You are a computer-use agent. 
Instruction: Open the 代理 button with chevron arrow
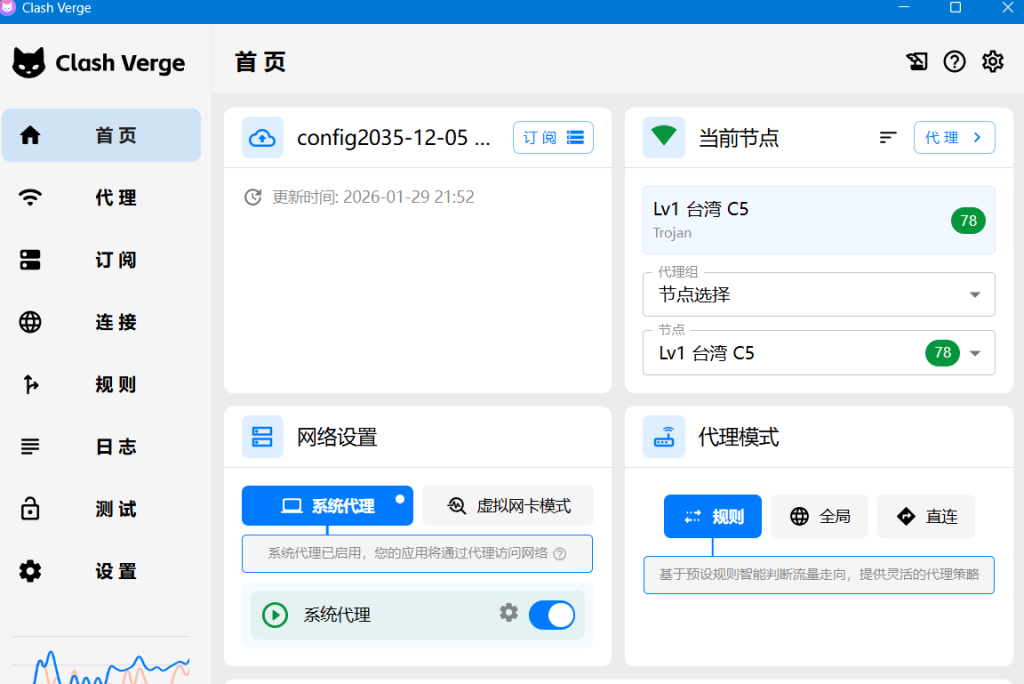tap(954, 138)
